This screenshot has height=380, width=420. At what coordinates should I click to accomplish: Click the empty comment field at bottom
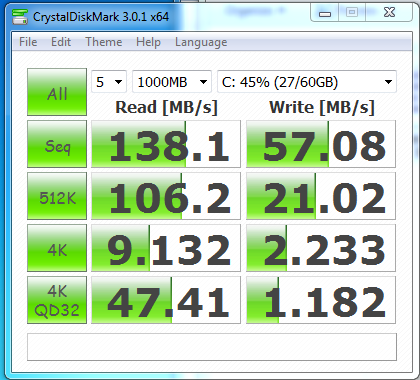click(212, 347)
